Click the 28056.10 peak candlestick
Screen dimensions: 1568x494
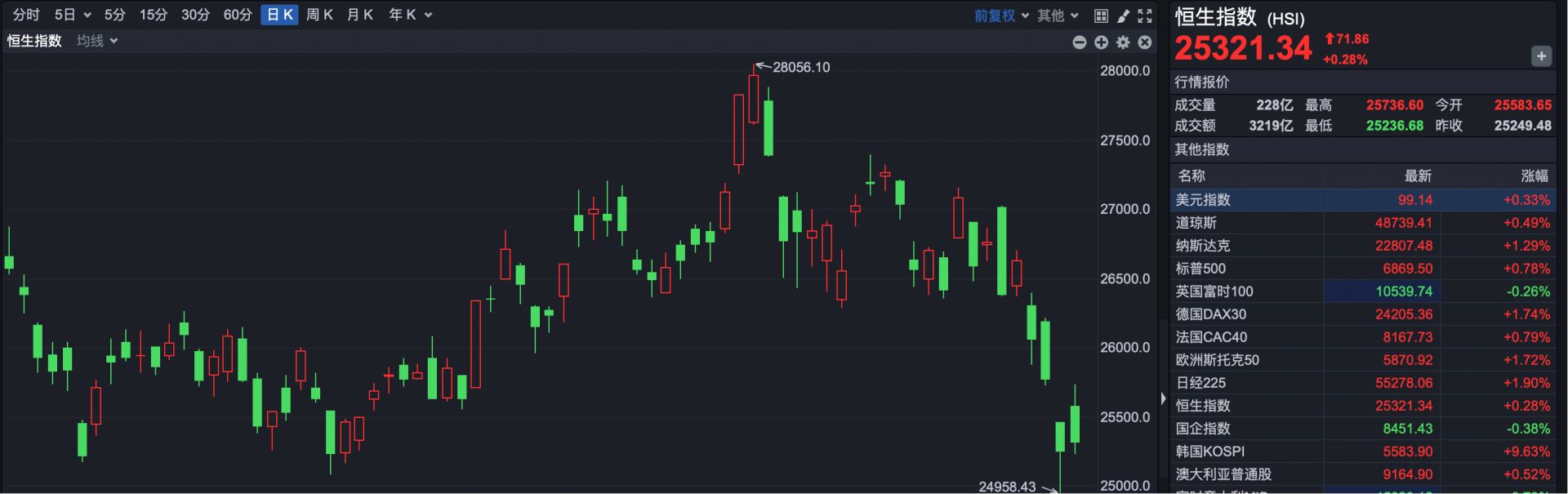click(x=753, y=99)
